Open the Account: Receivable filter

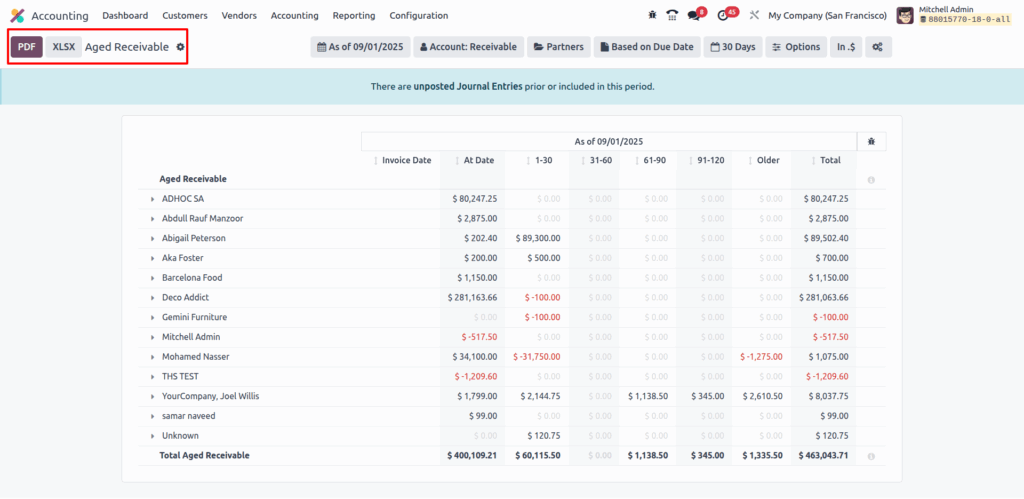(468, 47)
